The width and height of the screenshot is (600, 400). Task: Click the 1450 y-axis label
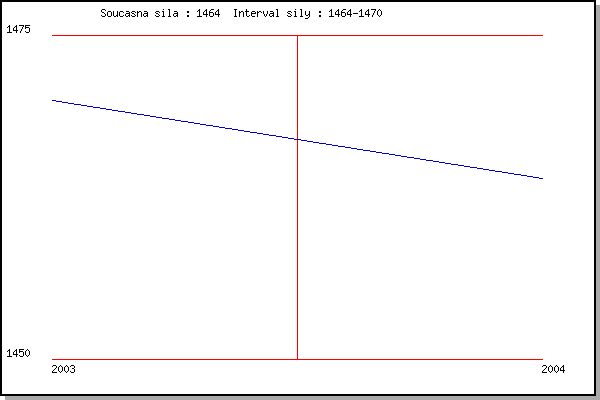click(18, 353)
